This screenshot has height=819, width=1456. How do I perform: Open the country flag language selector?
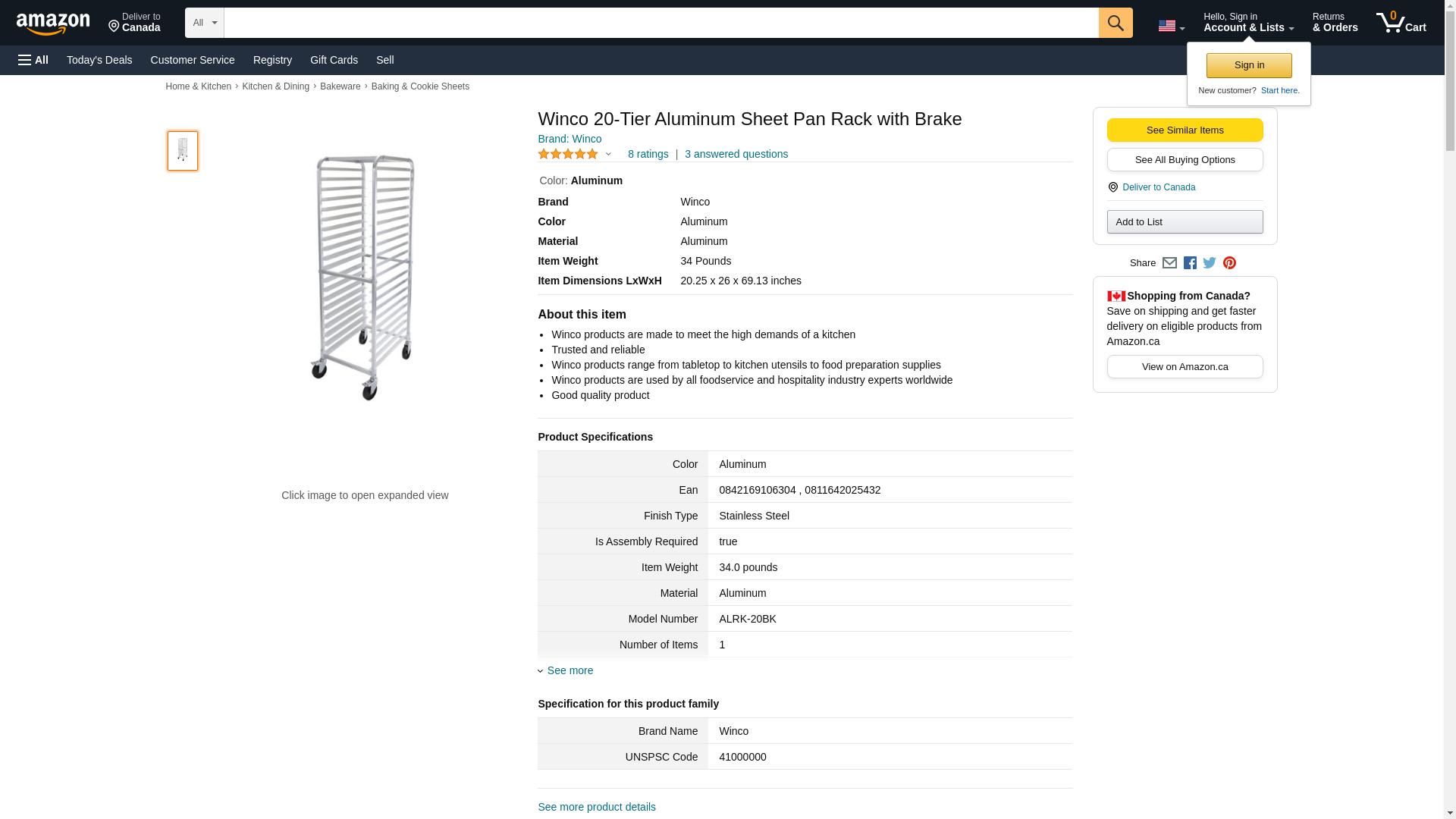coord(1171,26)
